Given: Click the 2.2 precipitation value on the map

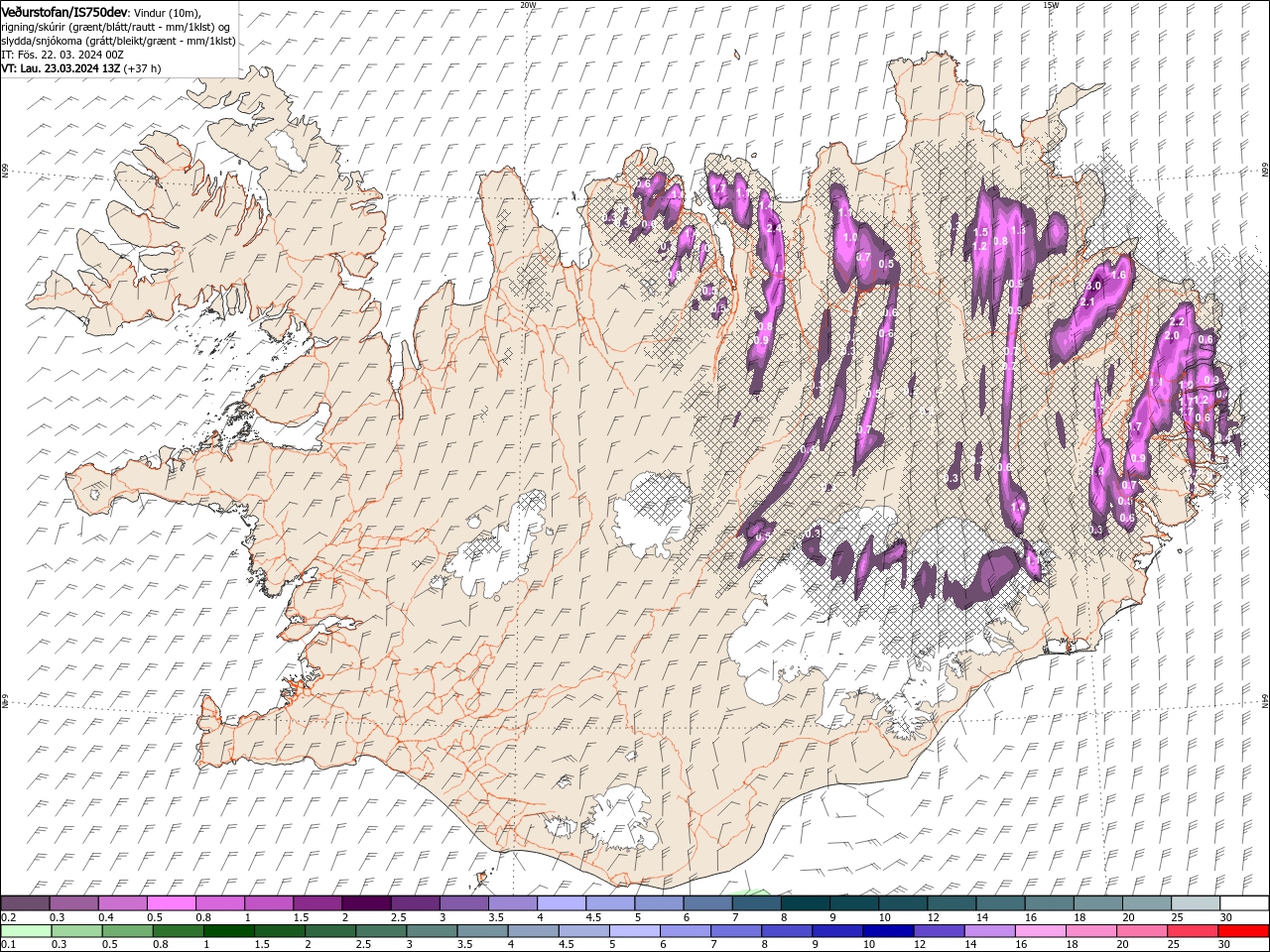Looking at the screenshot, I should 1178,322.
